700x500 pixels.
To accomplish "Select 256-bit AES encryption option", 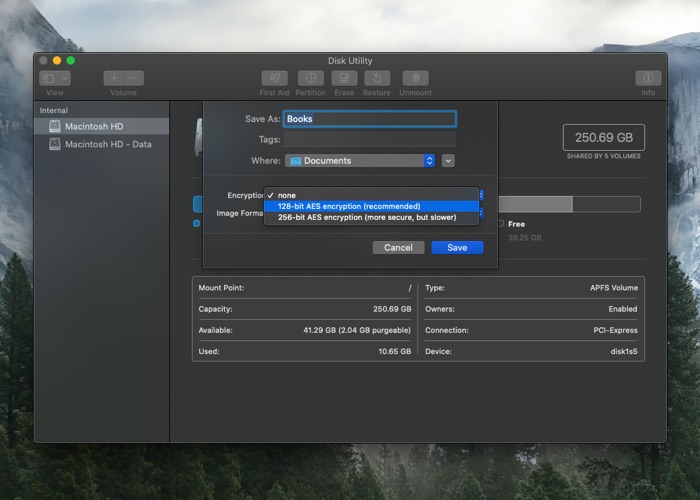I will click(x=371, y=217).
